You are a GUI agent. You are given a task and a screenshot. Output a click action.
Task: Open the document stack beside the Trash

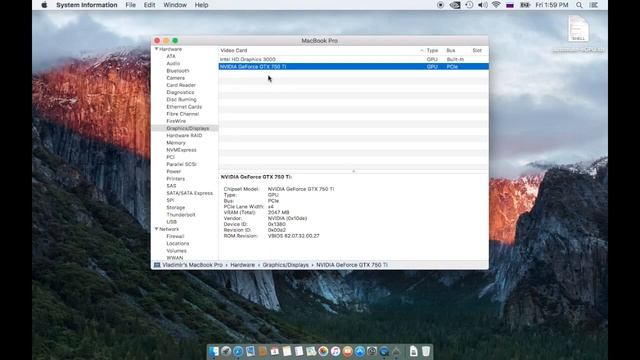(x=413, y=351)
